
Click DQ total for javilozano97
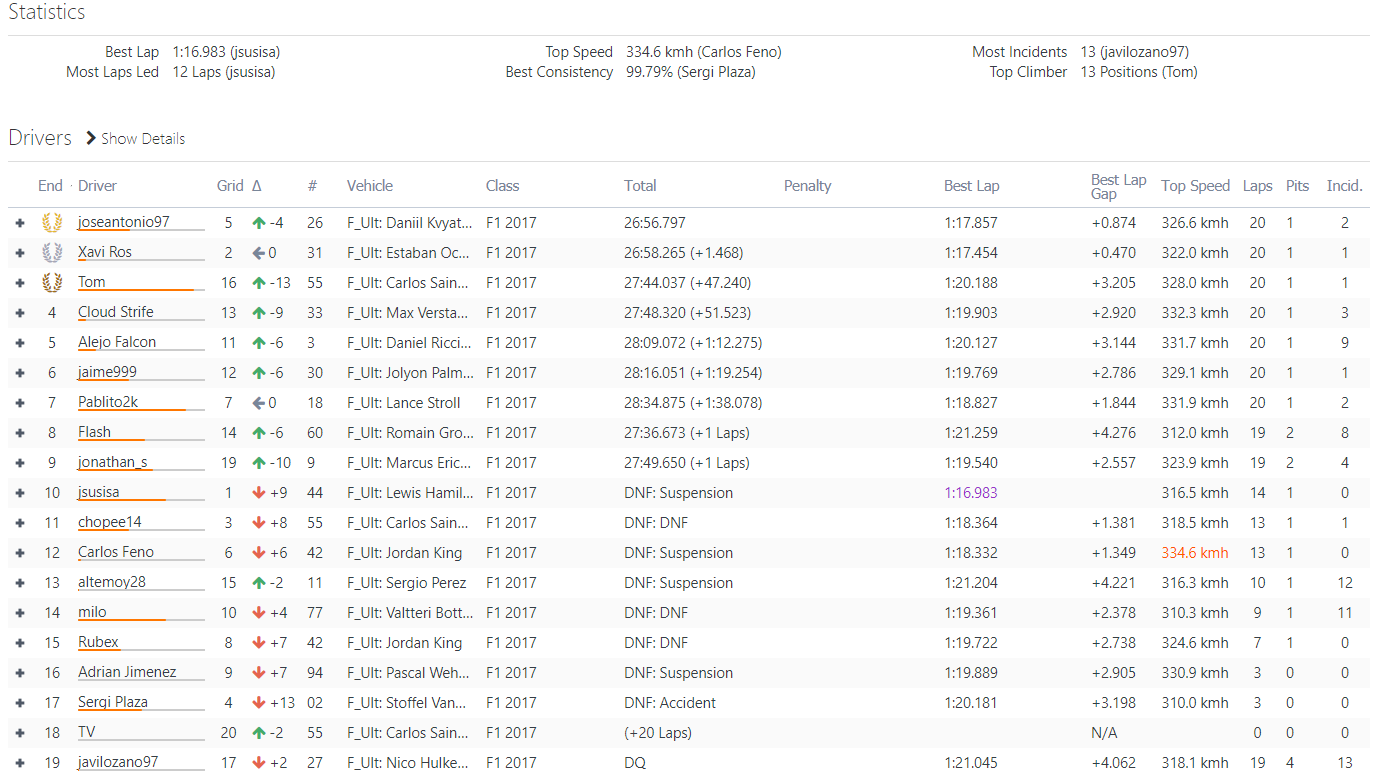coord(635,763)
